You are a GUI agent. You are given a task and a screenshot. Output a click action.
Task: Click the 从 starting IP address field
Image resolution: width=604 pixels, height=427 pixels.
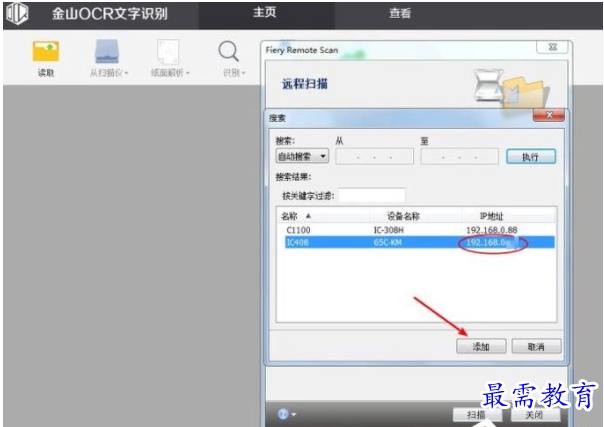[x=374, y=157]
